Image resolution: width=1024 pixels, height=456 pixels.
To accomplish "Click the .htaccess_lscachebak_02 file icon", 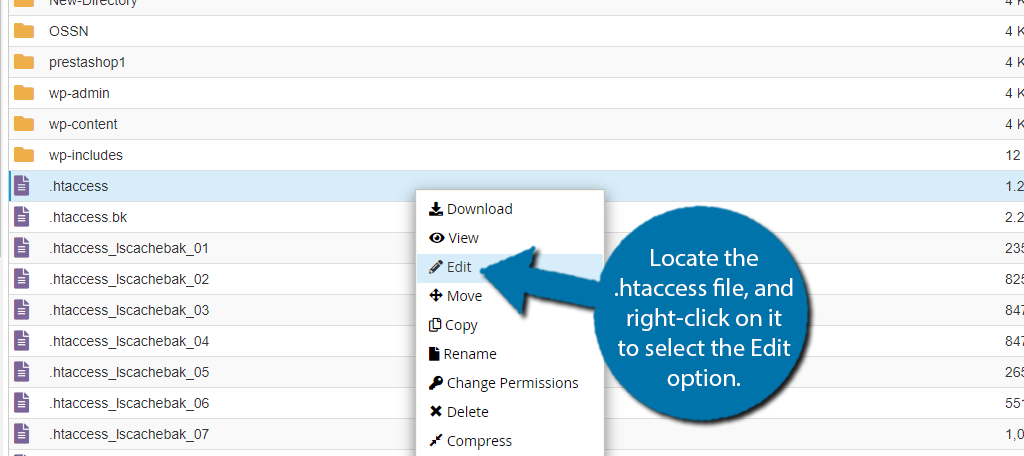I will [22, 279].
